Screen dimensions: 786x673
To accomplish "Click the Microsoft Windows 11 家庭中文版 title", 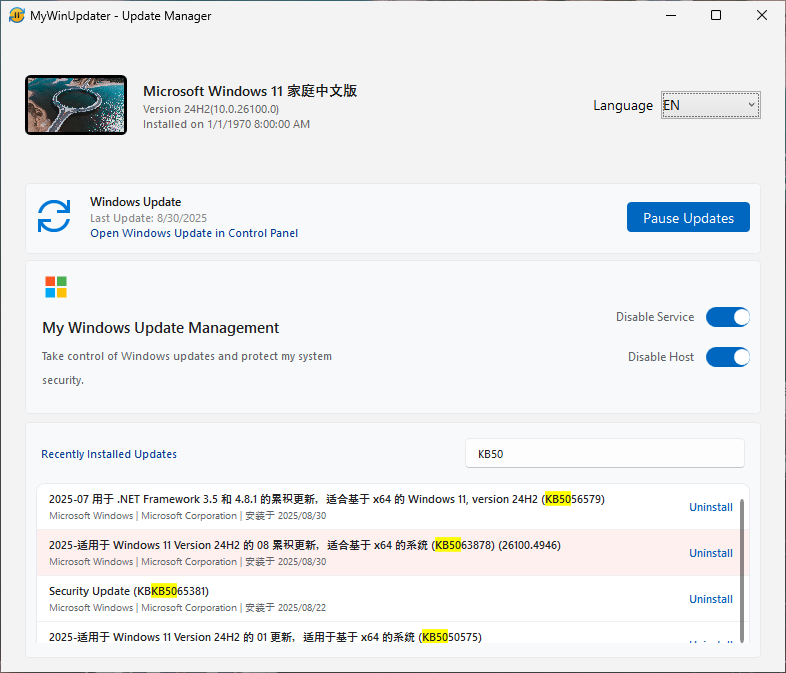I will click(x=250, y=91).
